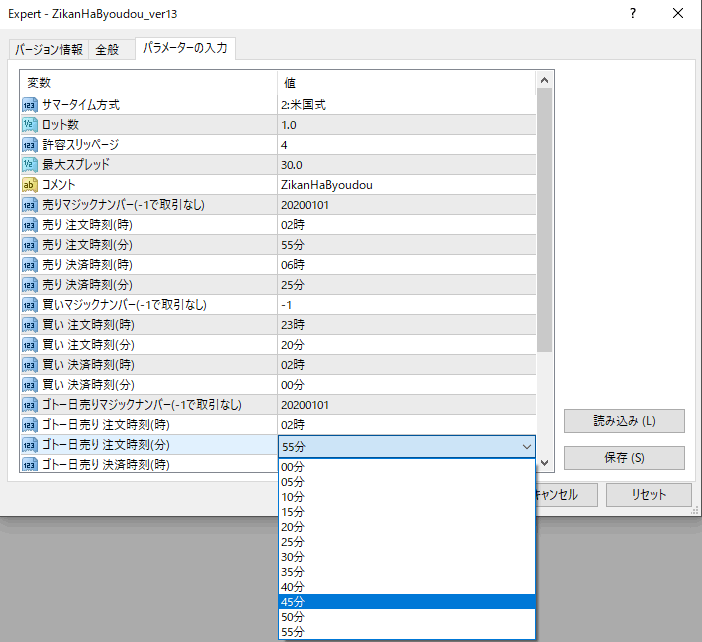Select 30分 from the dropdown list

(407, 557)
